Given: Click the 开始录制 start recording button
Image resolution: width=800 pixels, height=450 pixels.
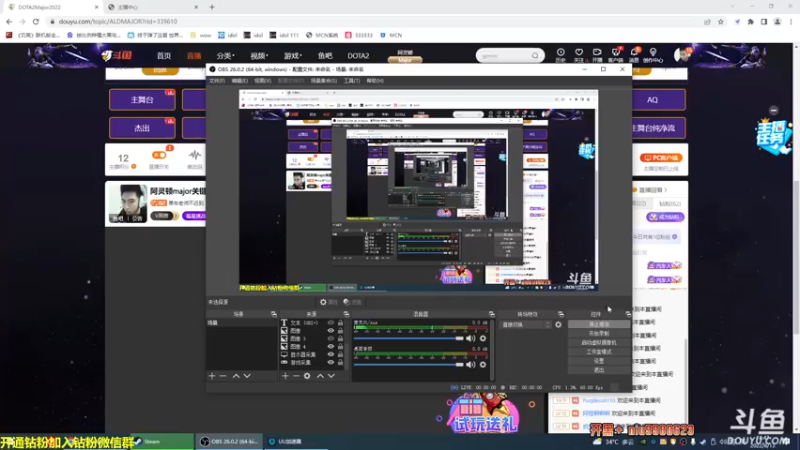Looking at the screenshot, I should [598, 334].
